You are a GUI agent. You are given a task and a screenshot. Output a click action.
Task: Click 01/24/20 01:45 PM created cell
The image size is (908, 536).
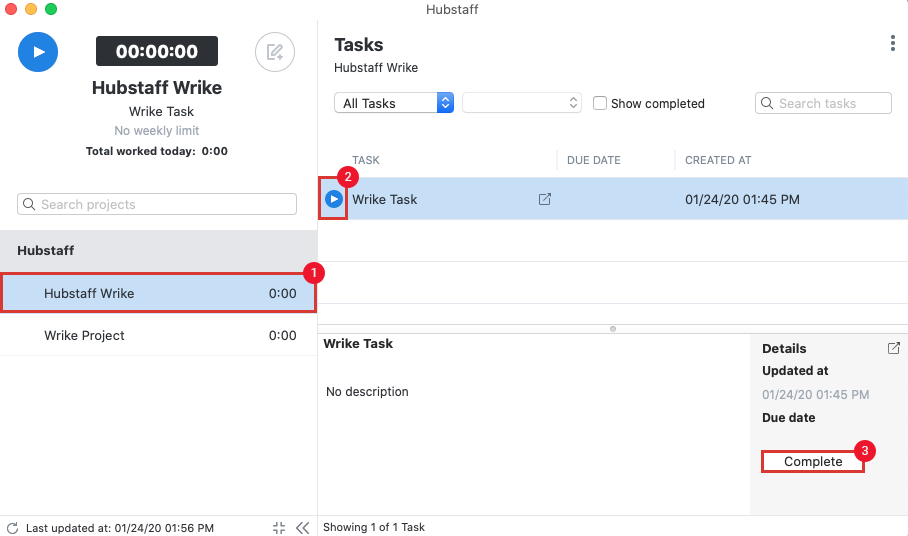pos(742,199)
